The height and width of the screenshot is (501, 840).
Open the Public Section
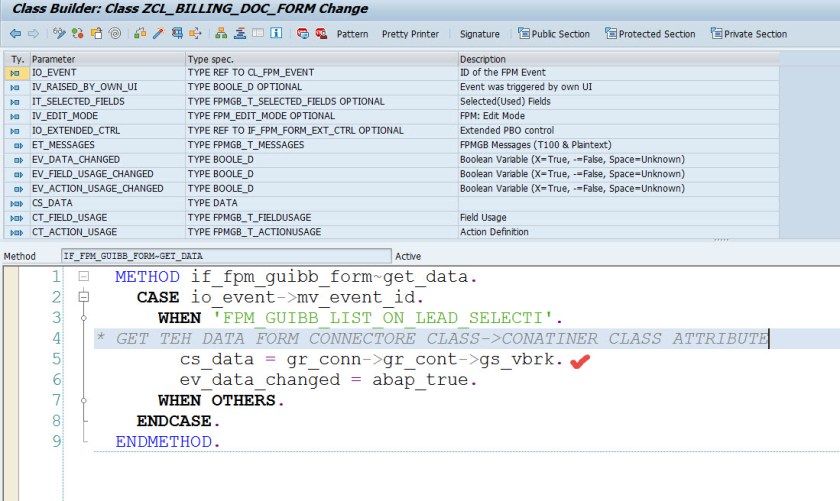click(554, 34)
